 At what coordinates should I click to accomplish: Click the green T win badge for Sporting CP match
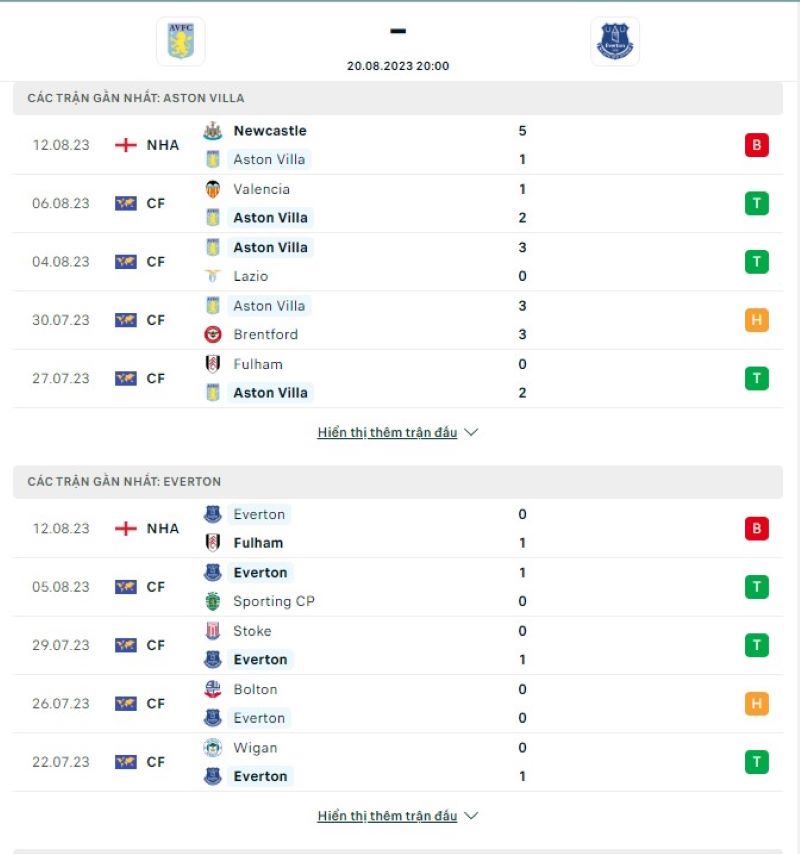(757, 587)
